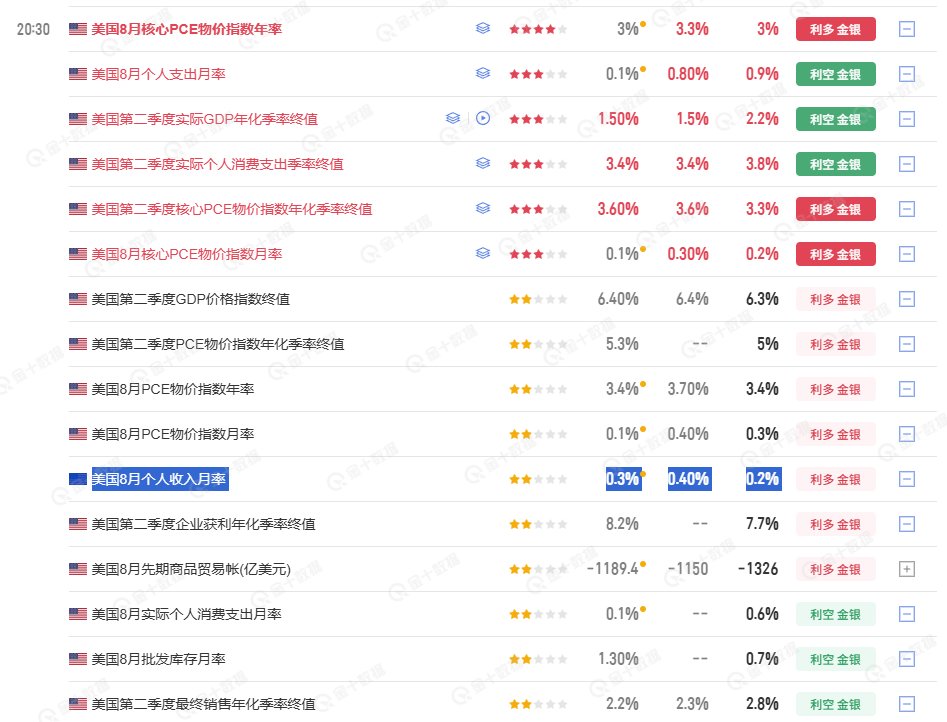The height and width of the screenshot is (722, 947).
Task: Click highlighted forecast 0.40% for 个人收入月率
Action: (x=689, y=479)
